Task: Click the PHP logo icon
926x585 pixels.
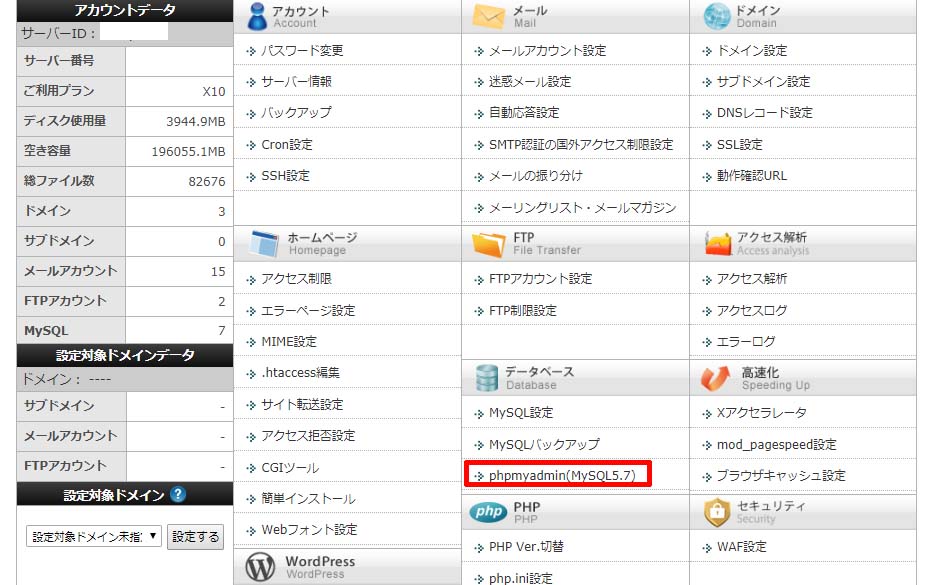Action: click(489, 513)
